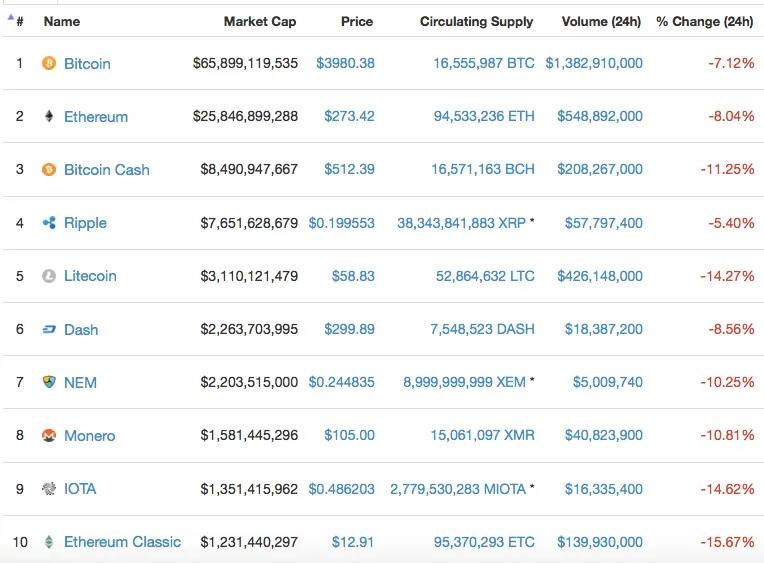Click IOTA price $0.486203
The width and height of the screenshot is (764, 563).
[x=342, y=488]
